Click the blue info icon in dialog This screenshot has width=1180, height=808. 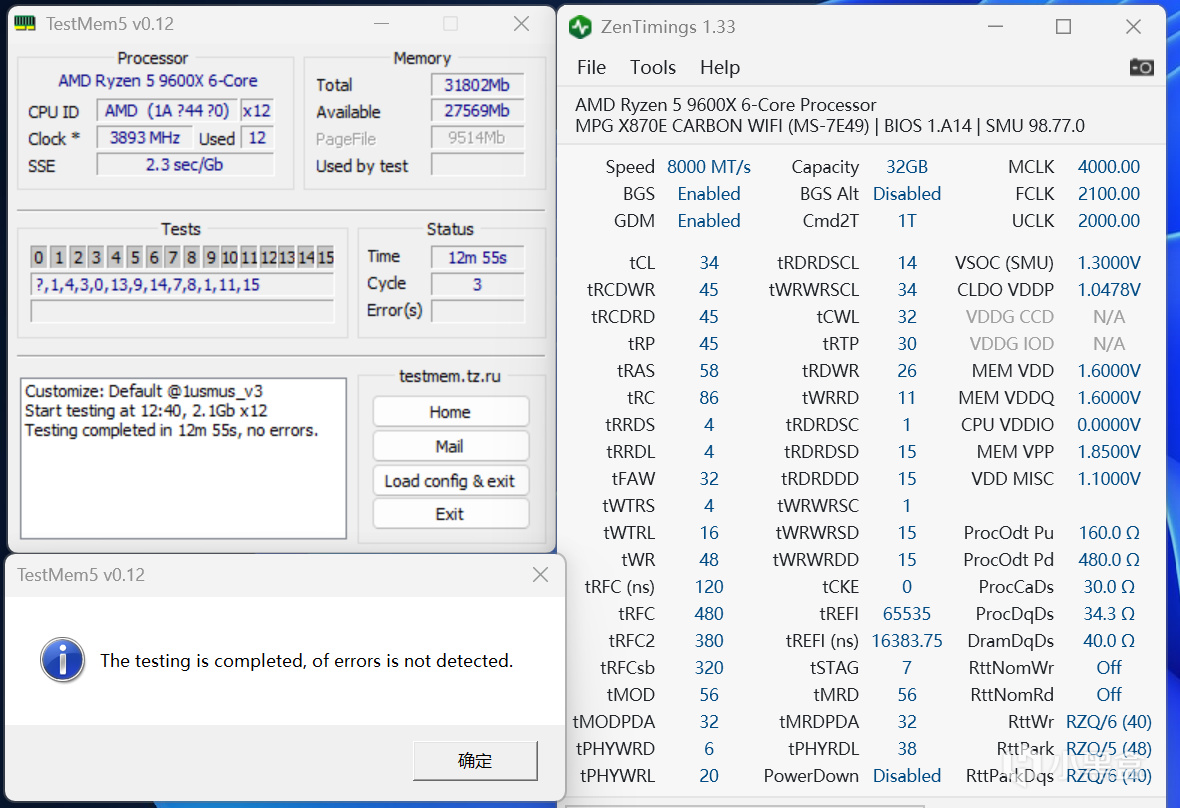61,661
